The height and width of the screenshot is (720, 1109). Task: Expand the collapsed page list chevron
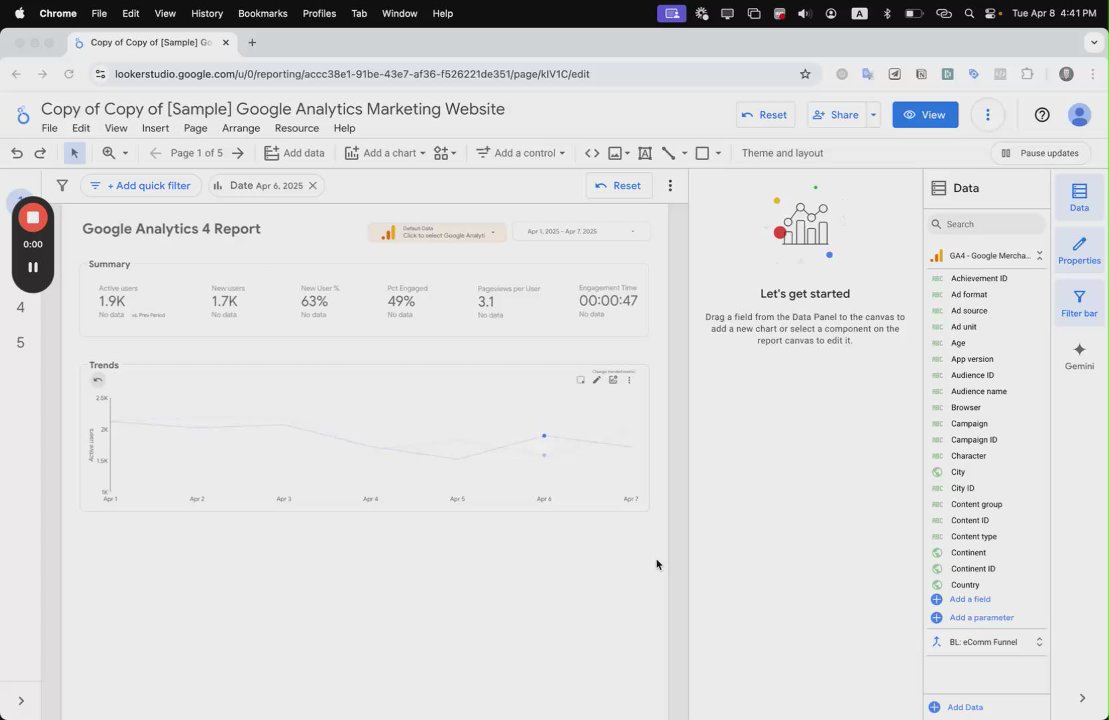[x=21, y=701]
